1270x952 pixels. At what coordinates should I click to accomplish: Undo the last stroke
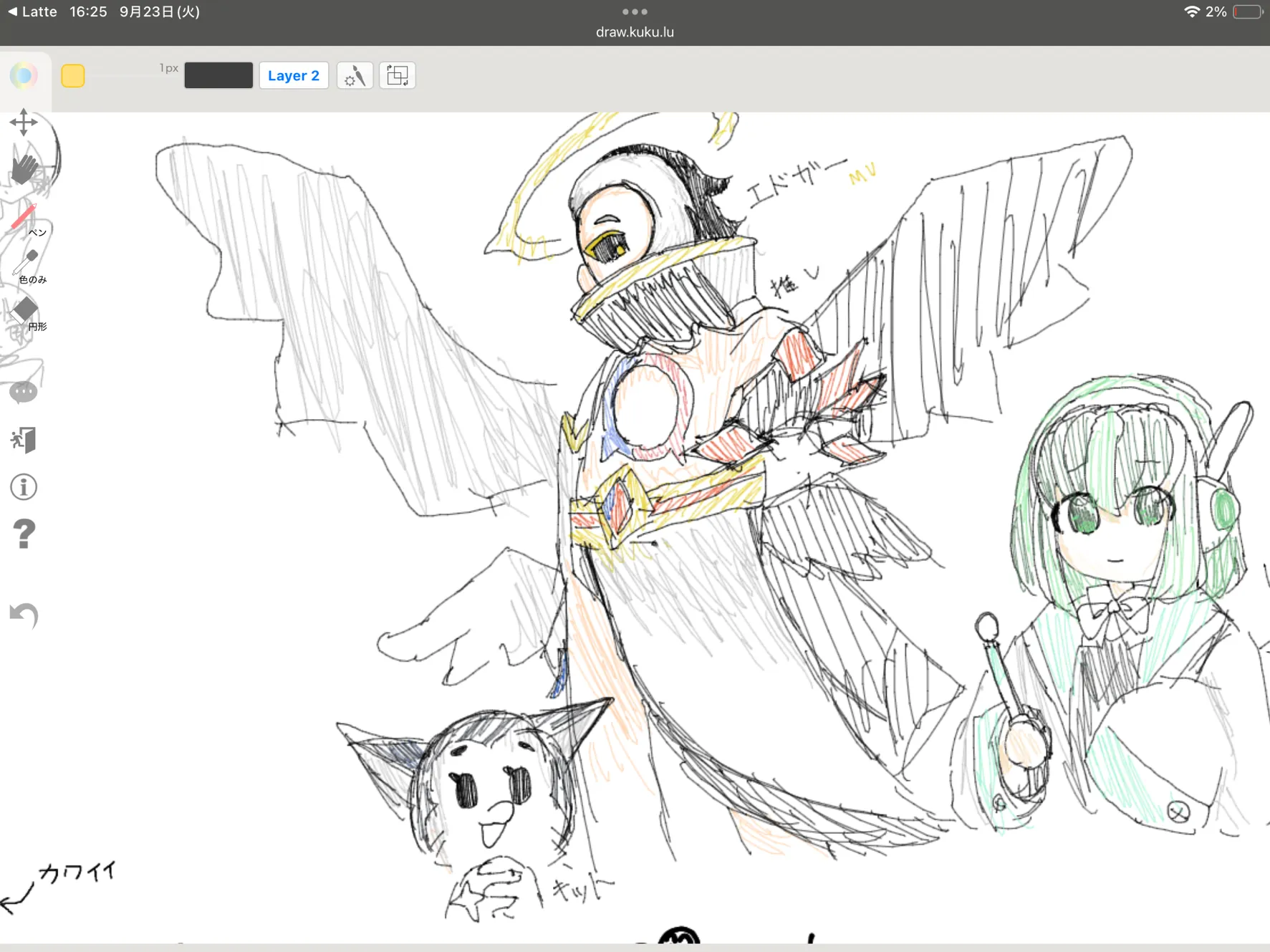coord(24,615)
